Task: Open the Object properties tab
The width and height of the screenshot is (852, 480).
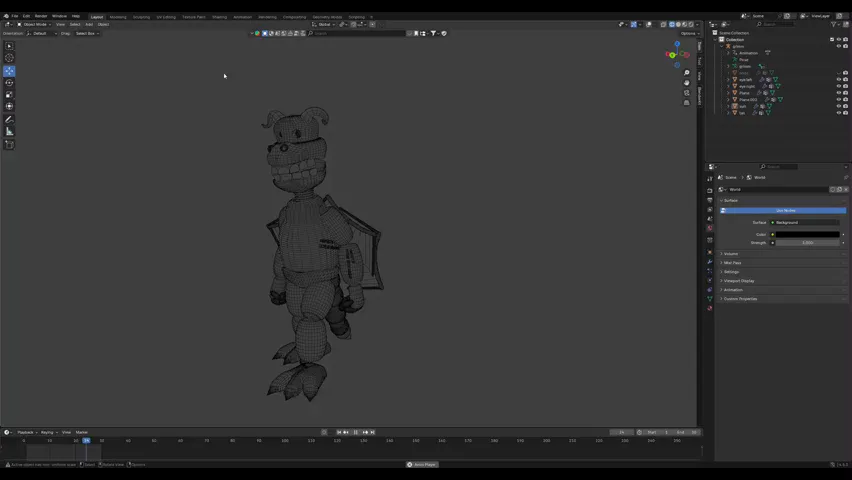Action: point(710,252)
